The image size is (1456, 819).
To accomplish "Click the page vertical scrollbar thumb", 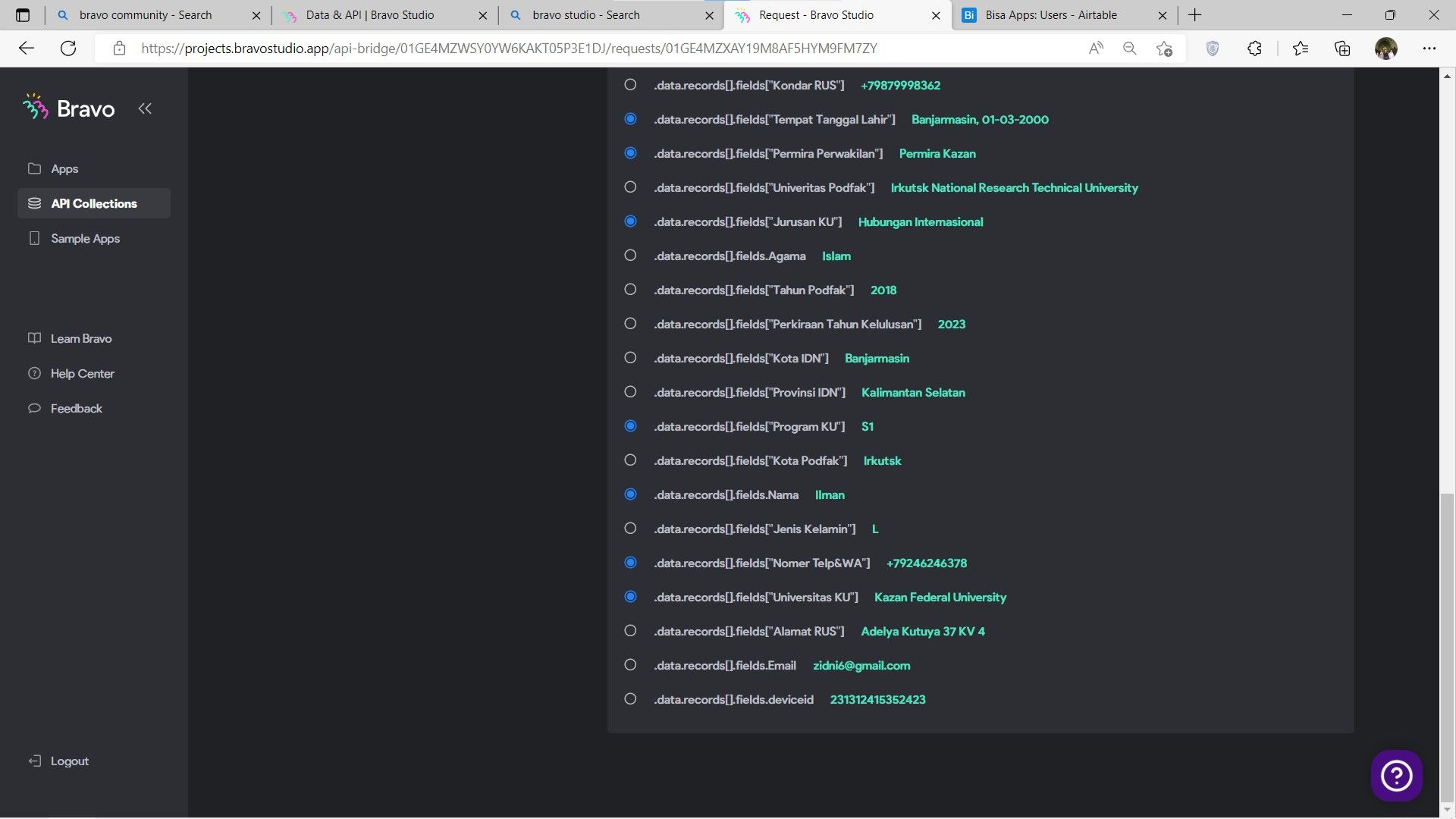I will click(1447, 646).
